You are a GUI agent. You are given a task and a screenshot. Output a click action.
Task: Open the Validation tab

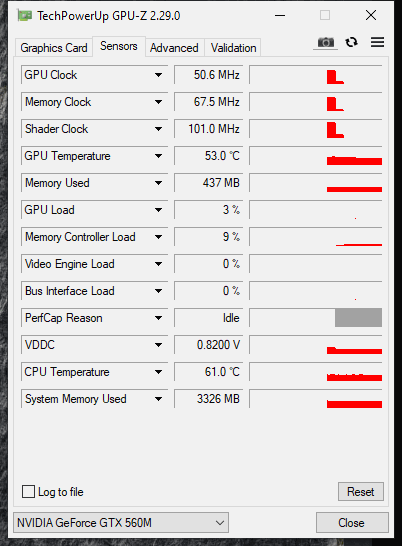click(233, 48)
